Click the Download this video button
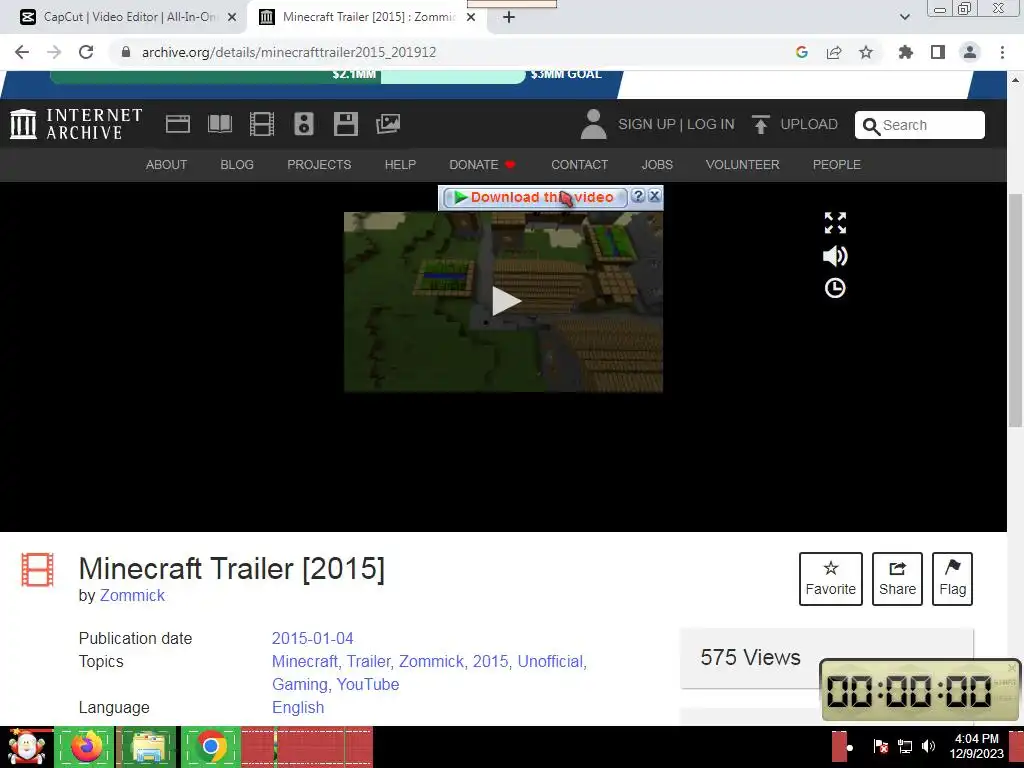Viewport: 1024px width, 768px height. click(x=534, y=197)
